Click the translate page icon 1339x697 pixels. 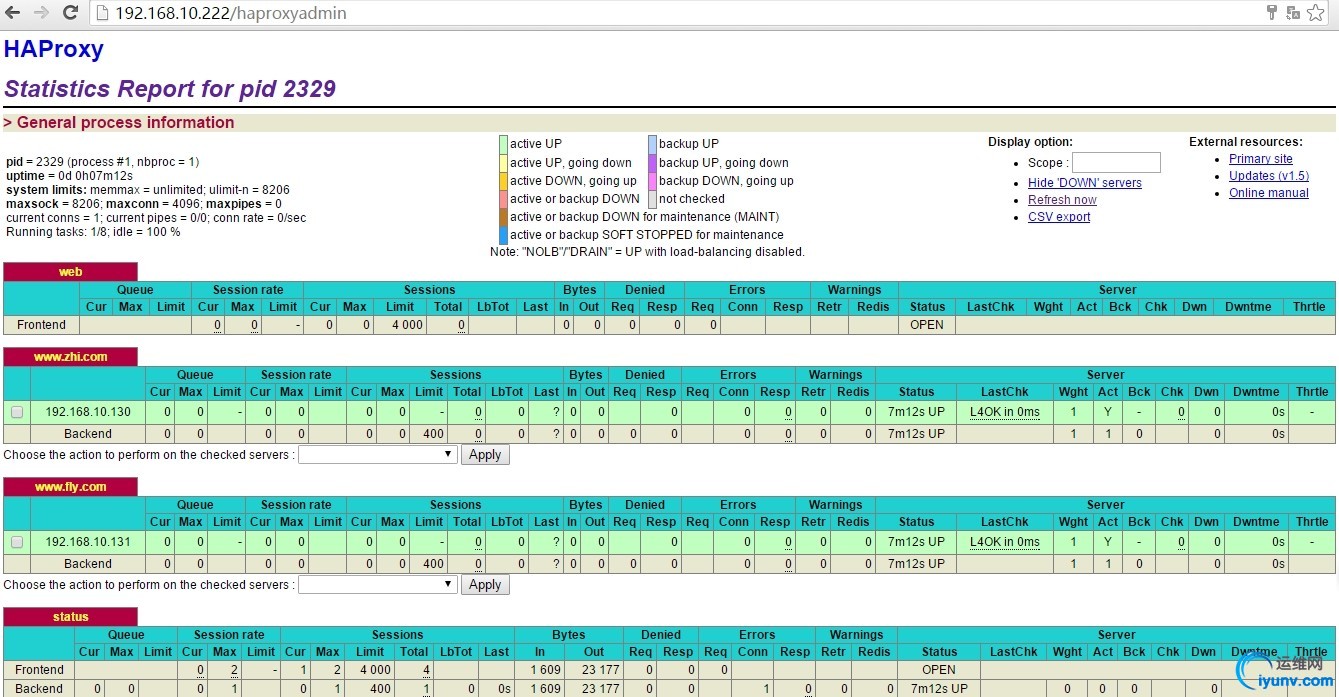point(1293,13)
